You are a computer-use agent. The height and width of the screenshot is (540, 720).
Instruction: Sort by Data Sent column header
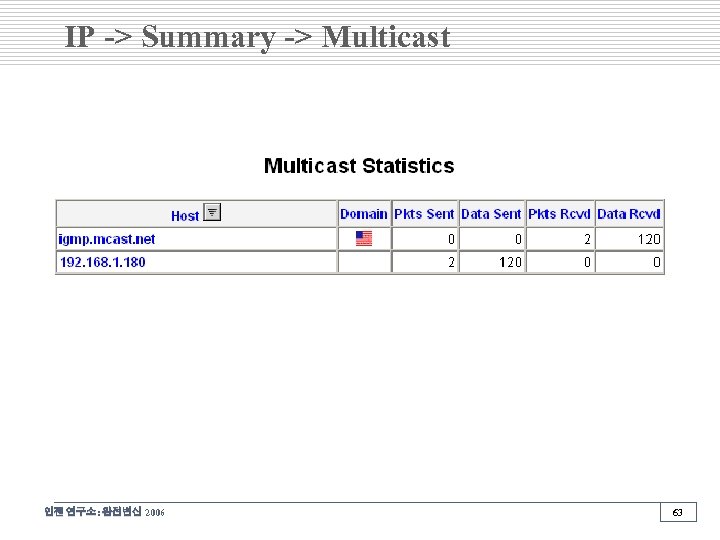click(491, 214)
